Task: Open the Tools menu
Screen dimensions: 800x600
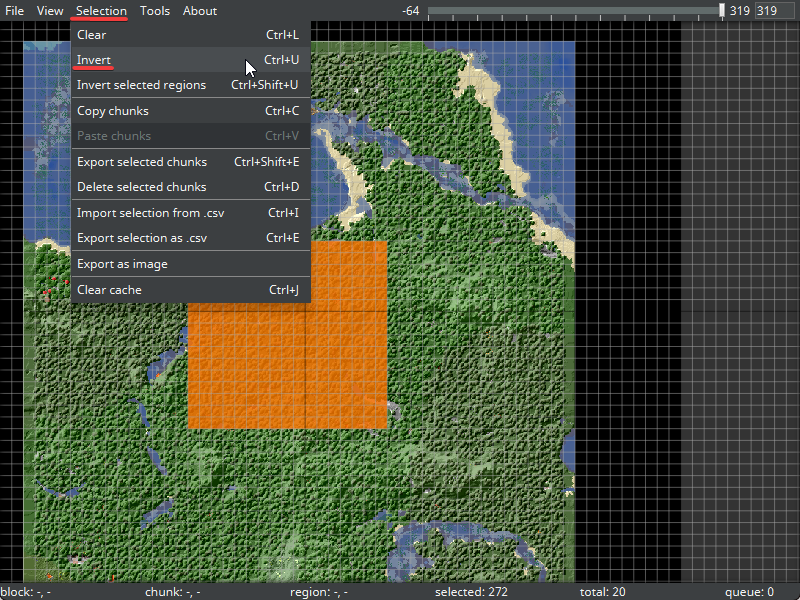Action: click(x=155, y=11)
